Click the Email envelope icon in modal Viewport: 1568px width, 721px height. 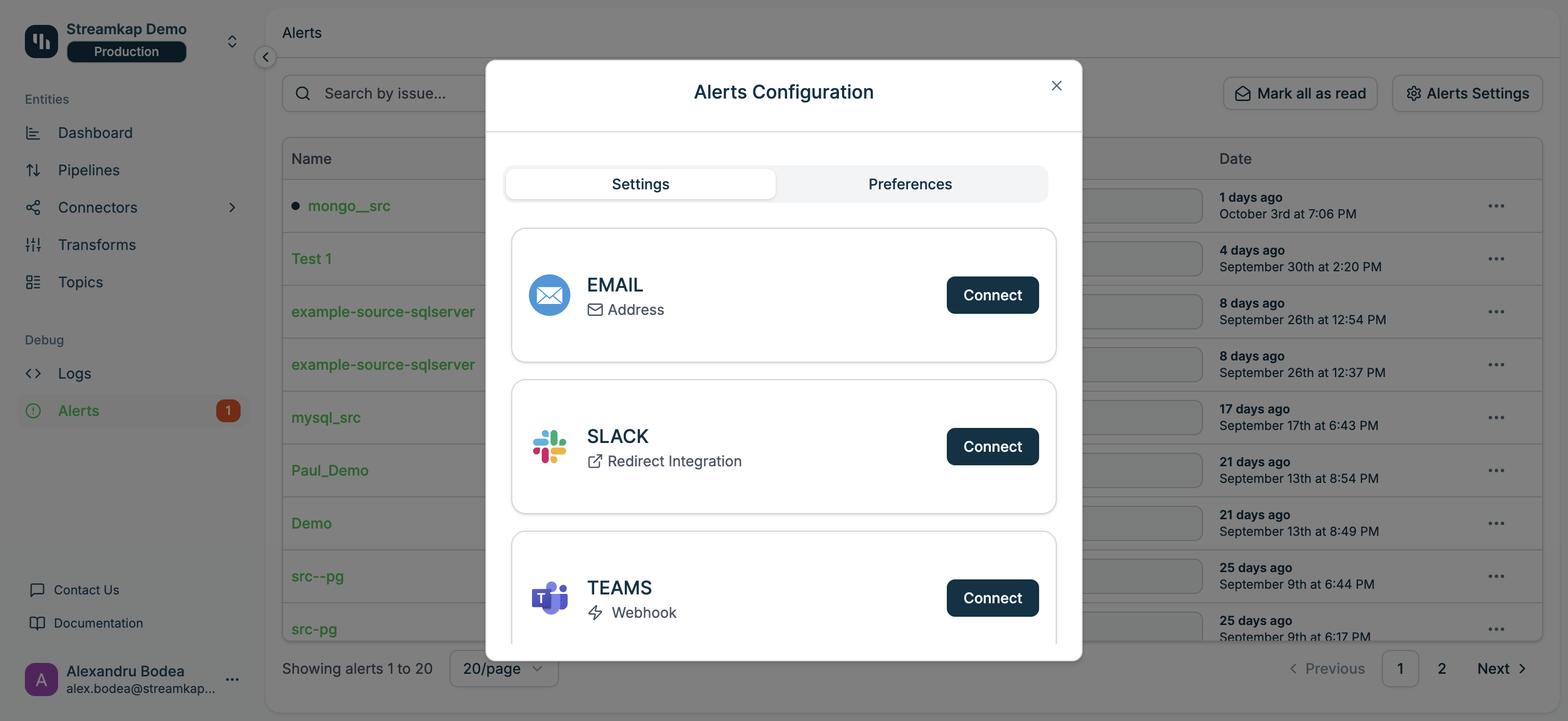click(549, 295)
